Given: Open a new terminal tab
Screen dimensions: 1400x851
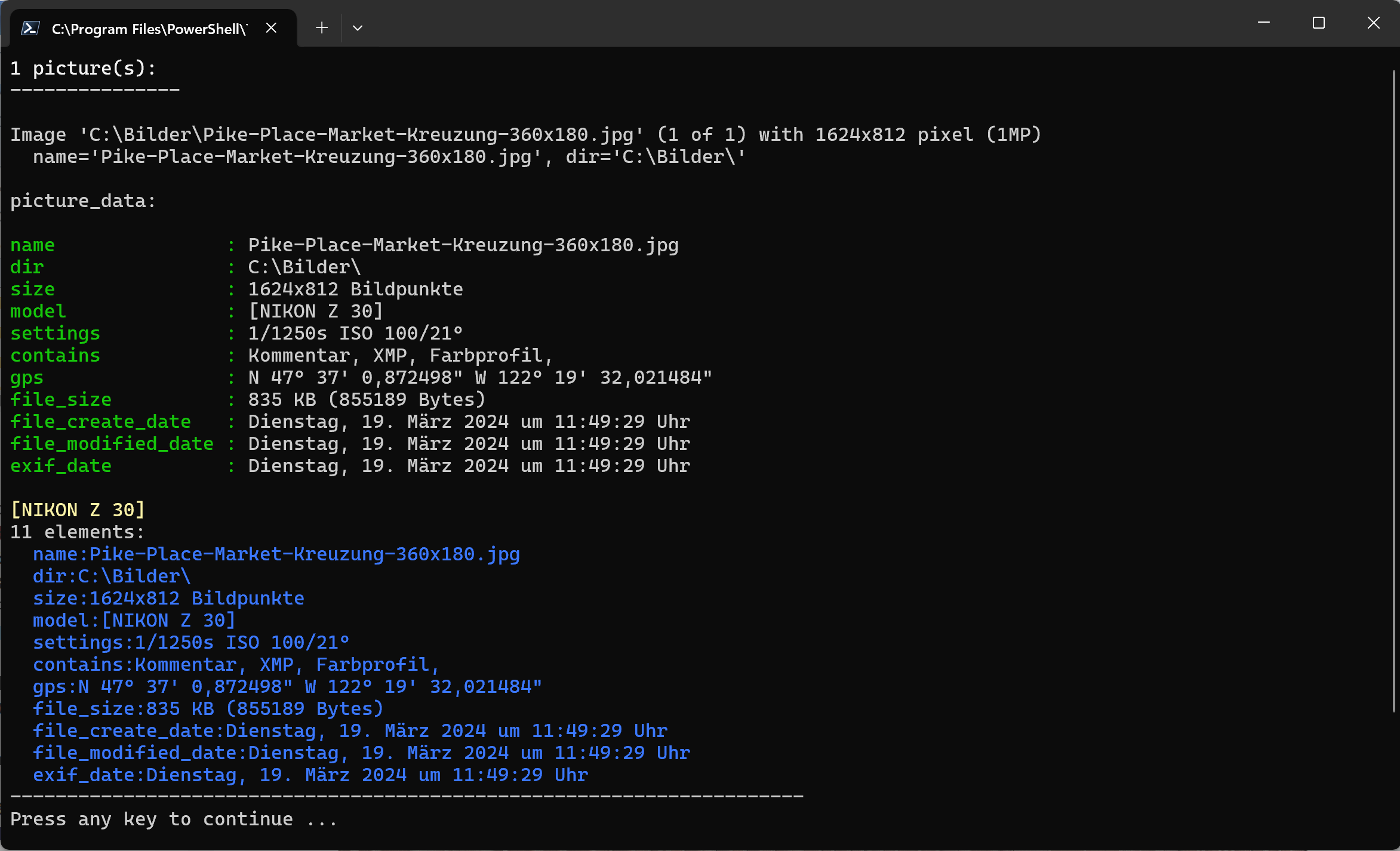Looking at the screenshot, I should coord(322,28).
